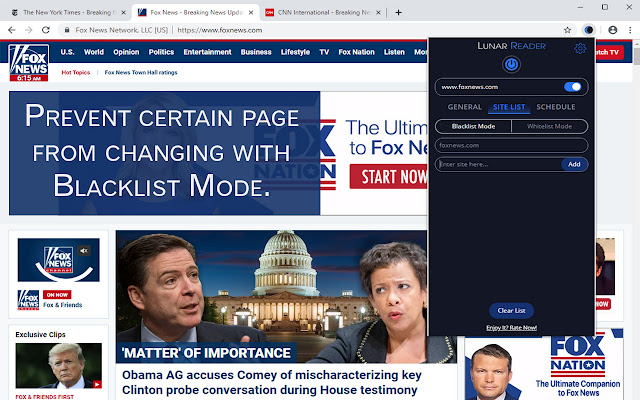Click the site security lock icon
640x400 pixels.
coord(67,30)
